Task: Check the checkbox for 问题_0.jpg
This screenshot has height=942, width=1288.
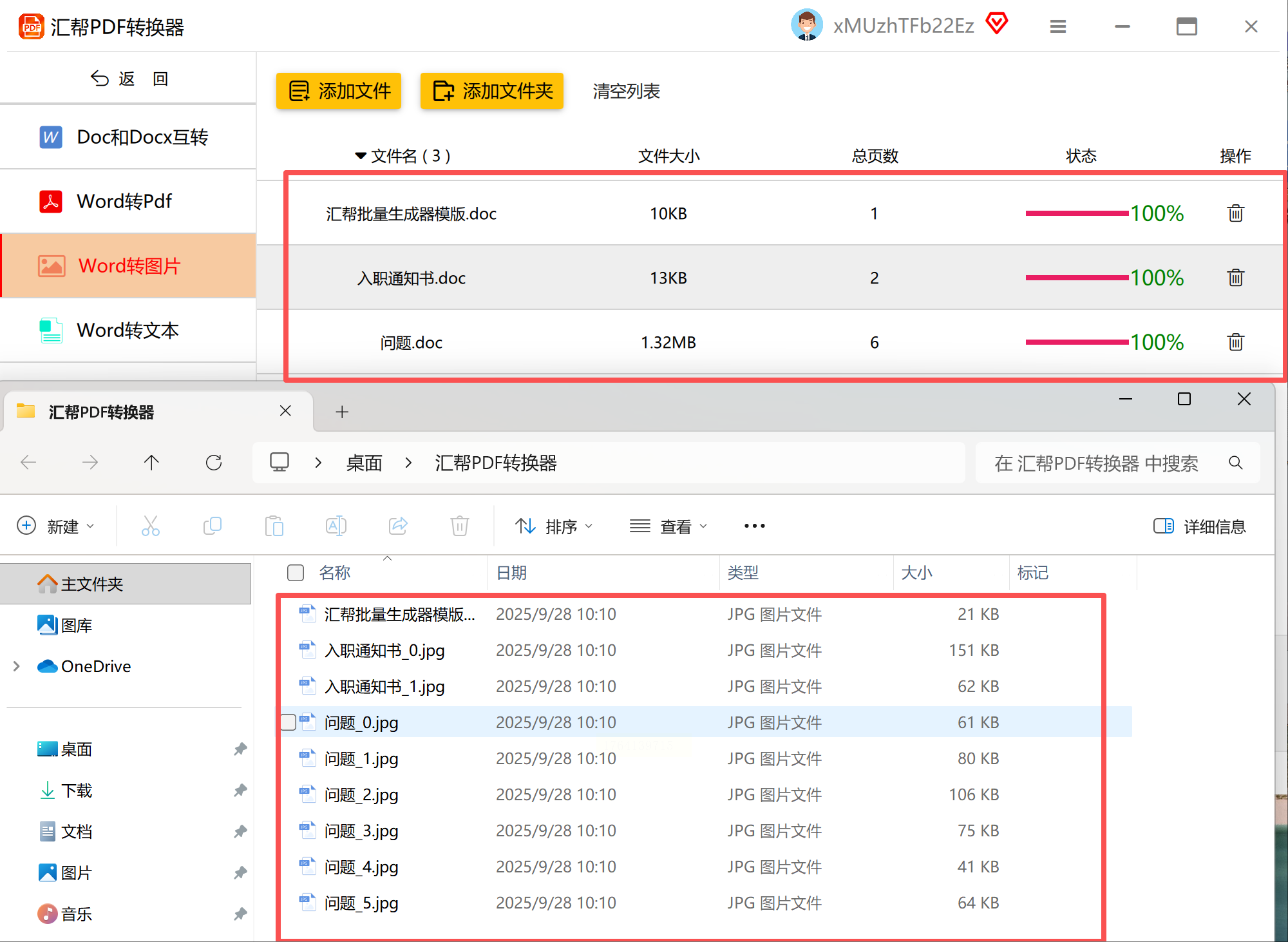Action: [289, 722]
